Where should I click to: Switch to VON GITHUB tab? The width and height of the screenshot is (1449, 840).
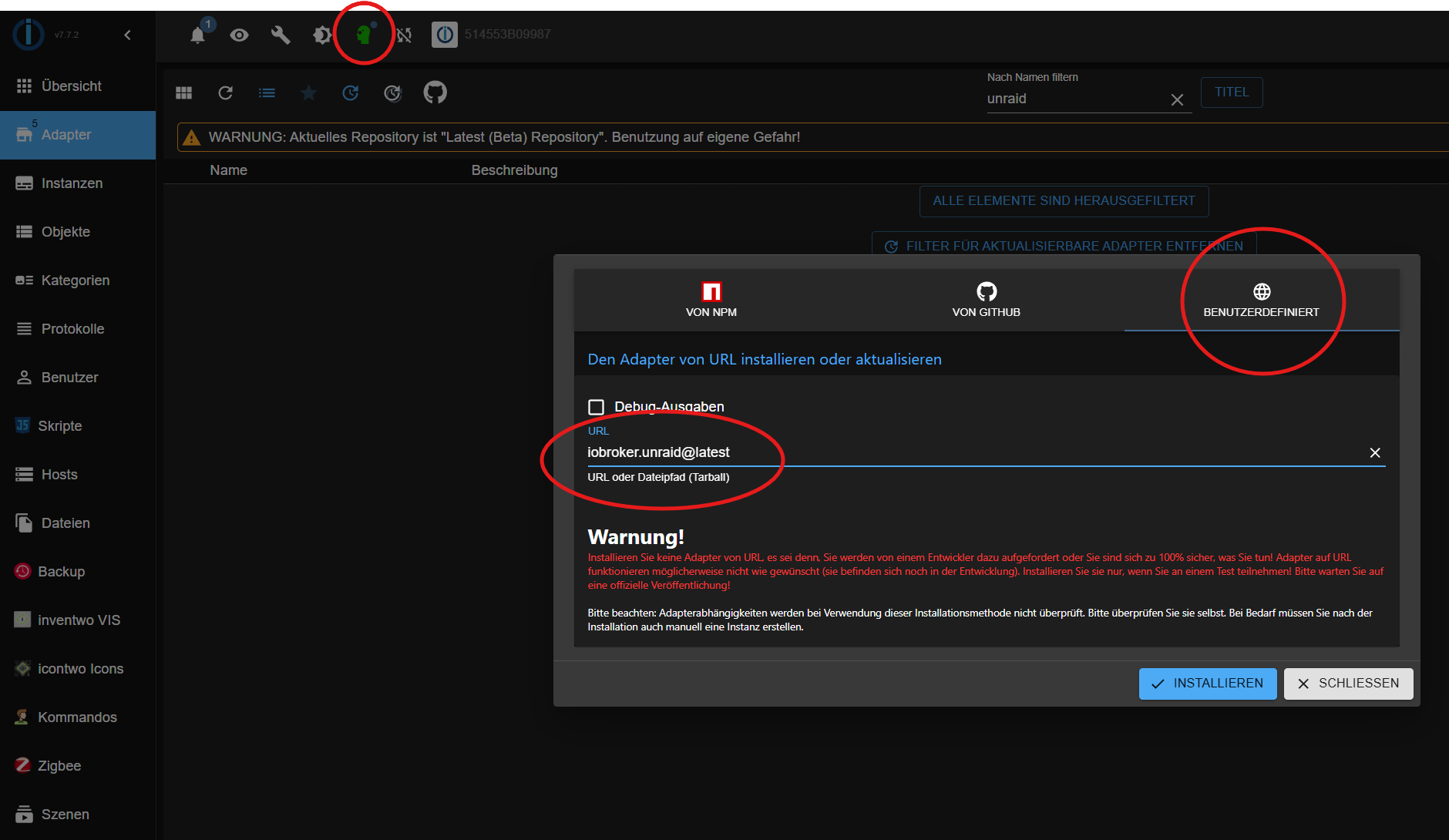pos(987,300)
